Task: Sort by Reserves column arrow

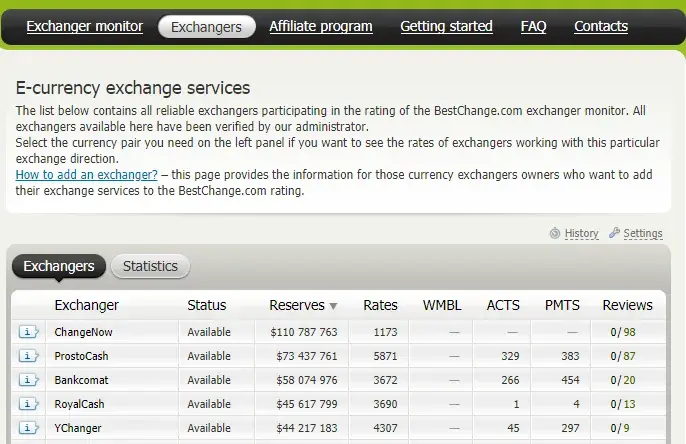Action: [x=333, y=306]
